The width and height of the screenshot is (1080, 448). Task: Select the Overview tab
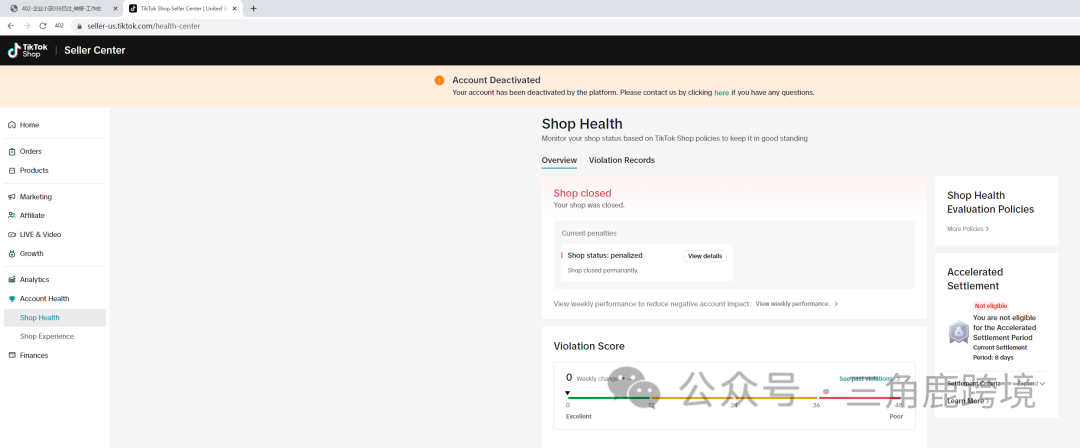(559, 160)
